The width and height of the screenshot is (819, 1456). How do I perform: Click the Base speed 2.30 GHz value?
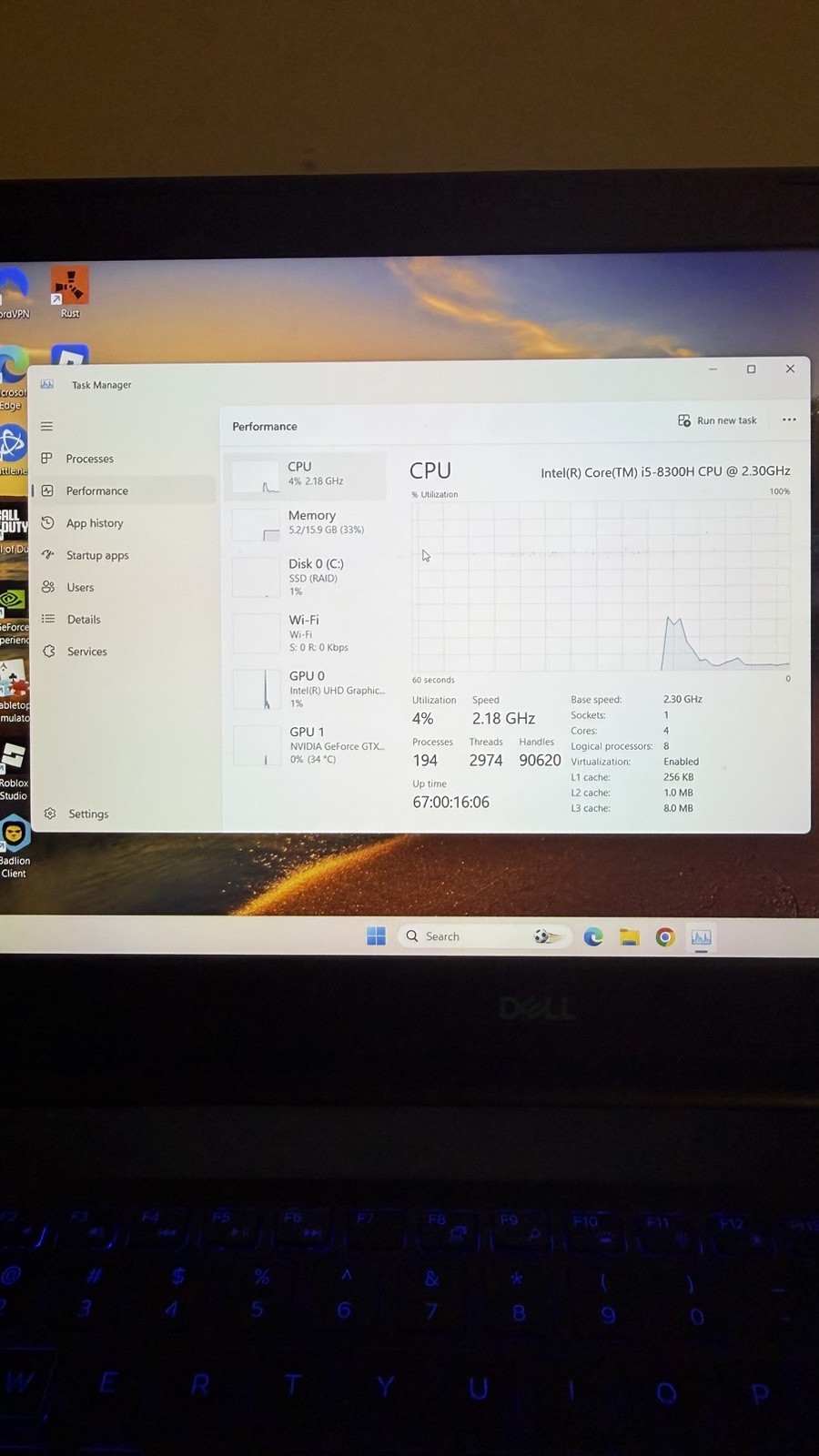coord(682,699)
